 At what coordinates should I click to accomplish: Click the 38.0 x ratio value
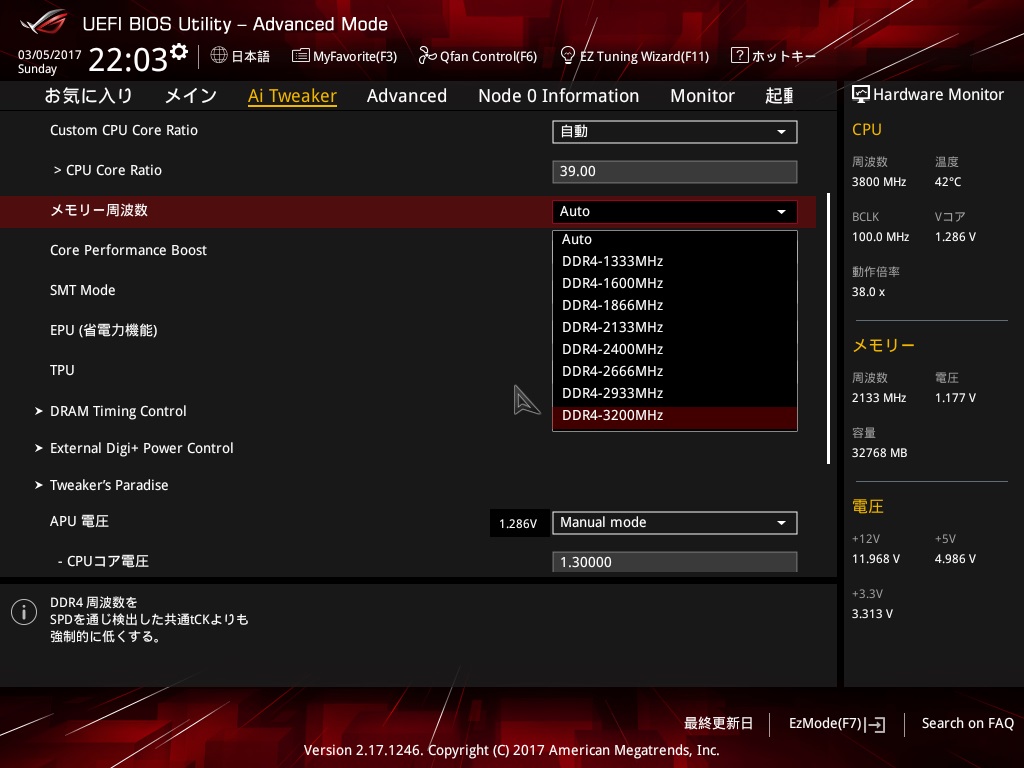[x=869, y=292]
